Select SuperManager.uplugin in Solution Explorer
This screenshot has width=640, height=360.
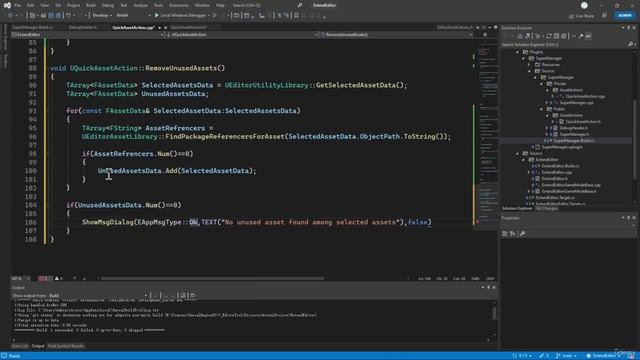point(562,147)
